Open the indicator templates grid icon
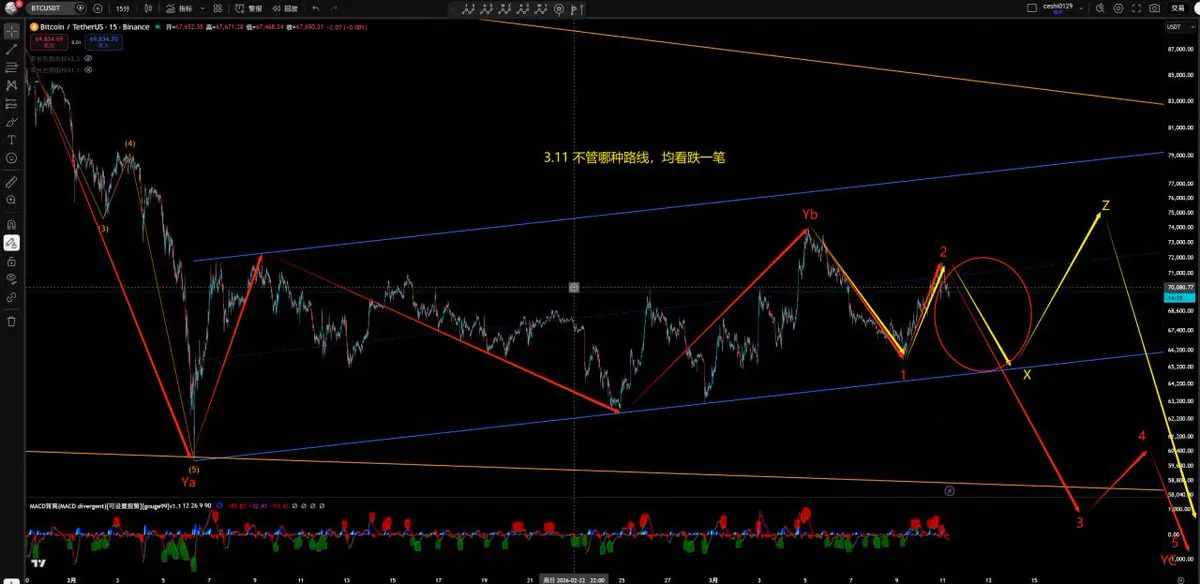The width and height of the screenshot is (1200, 584). tap(217, 8)
